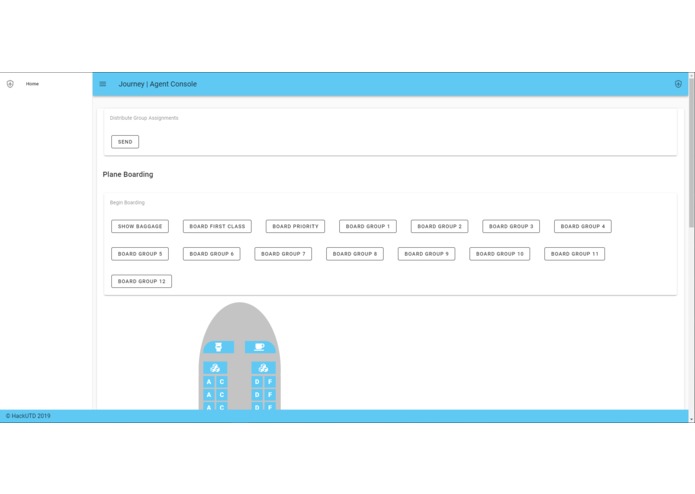695x494 pixels.
Task: Select seat F in the second row
Action: pos(270,395)
